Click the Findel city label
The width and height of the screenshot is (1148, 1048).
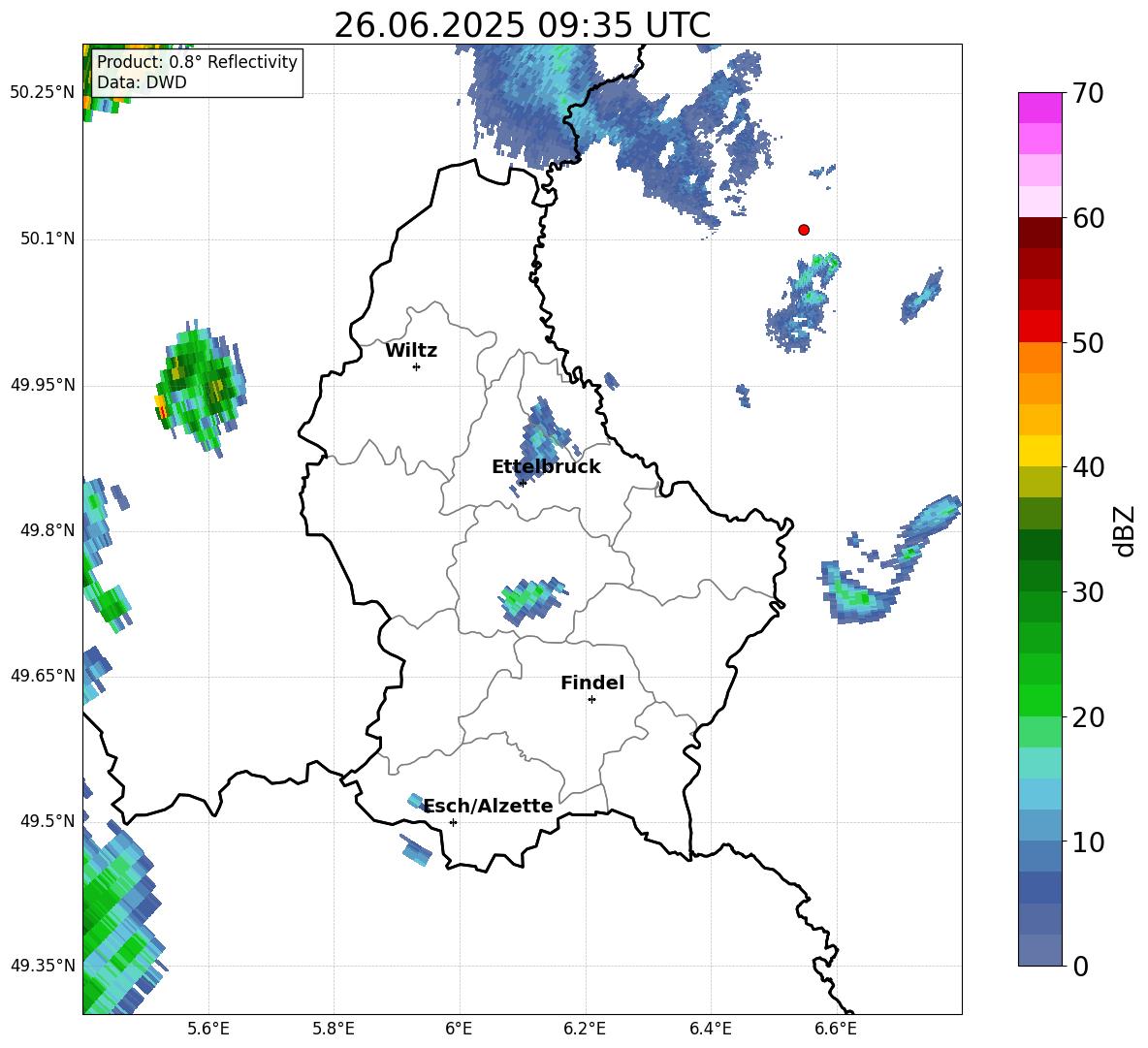pyautogui.click(x=592, y=683)
